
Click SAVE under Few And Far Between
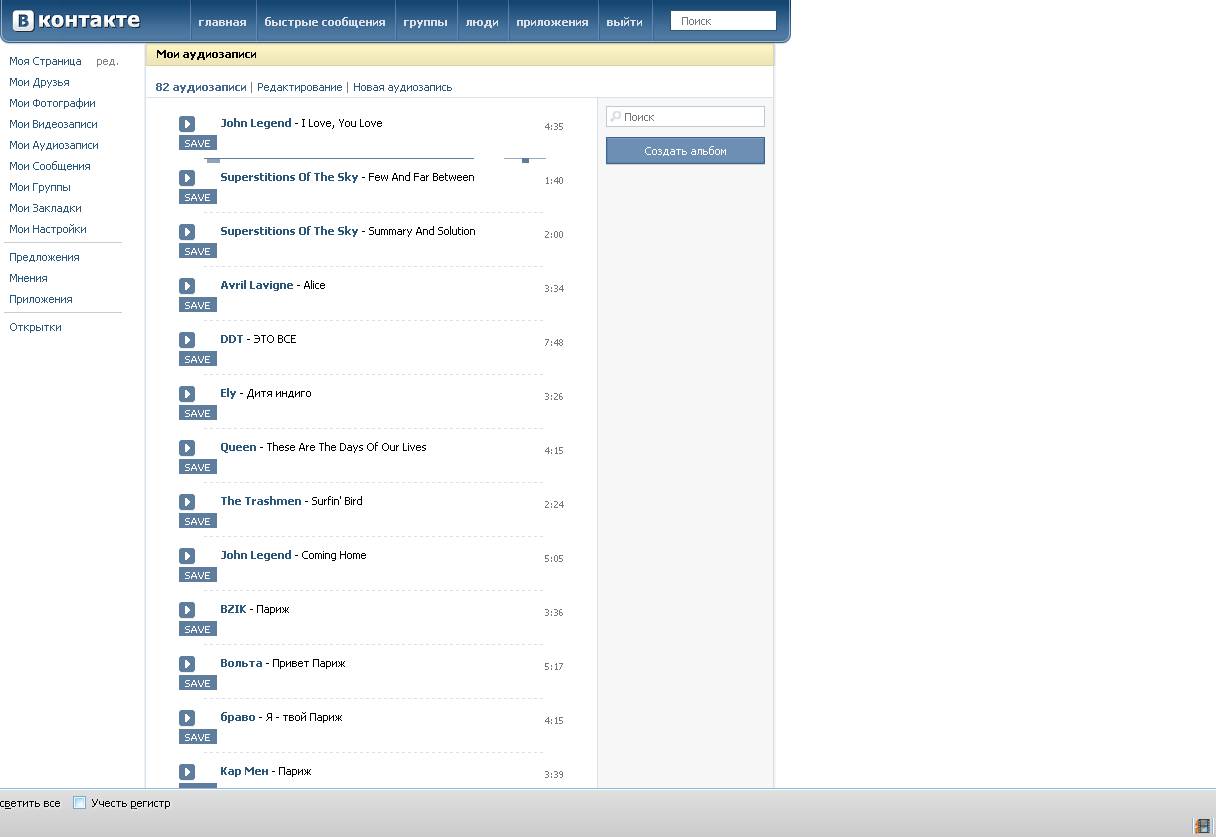198,197
